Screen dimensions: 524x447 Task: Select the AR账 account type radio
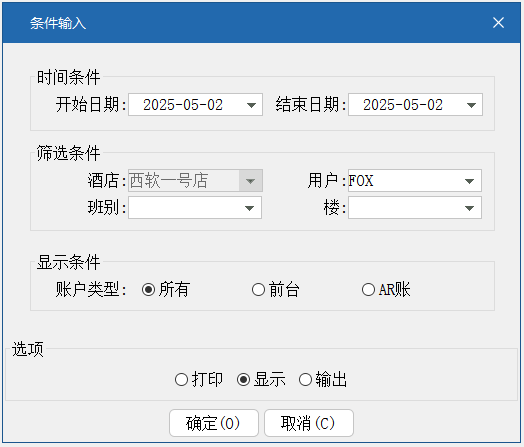[368, 289]
